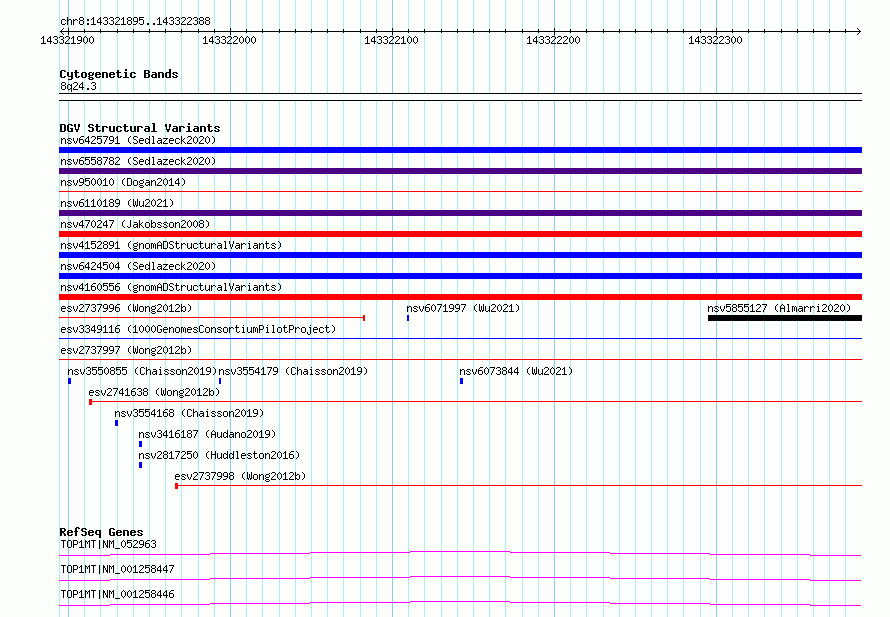Click ruler position 143322200

coord(553,40)
